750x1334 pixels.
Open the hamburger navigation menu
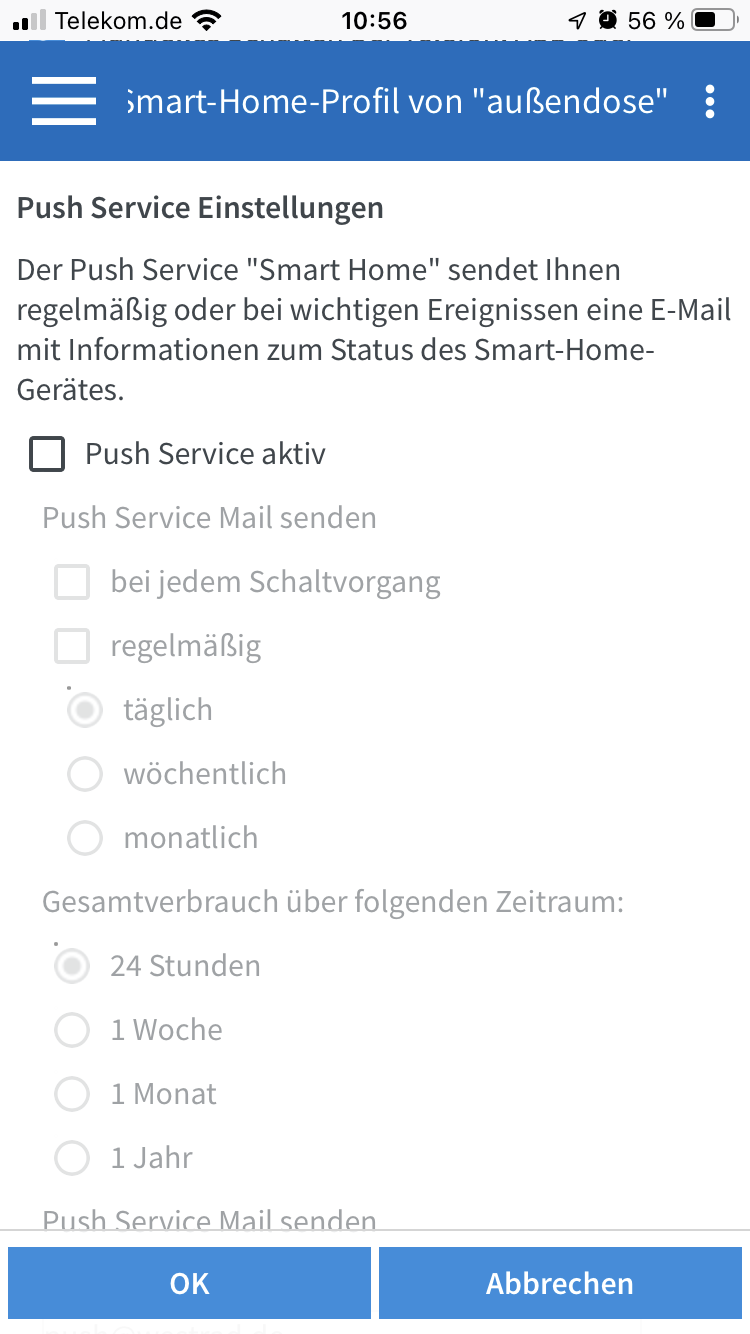coord(64,101)
